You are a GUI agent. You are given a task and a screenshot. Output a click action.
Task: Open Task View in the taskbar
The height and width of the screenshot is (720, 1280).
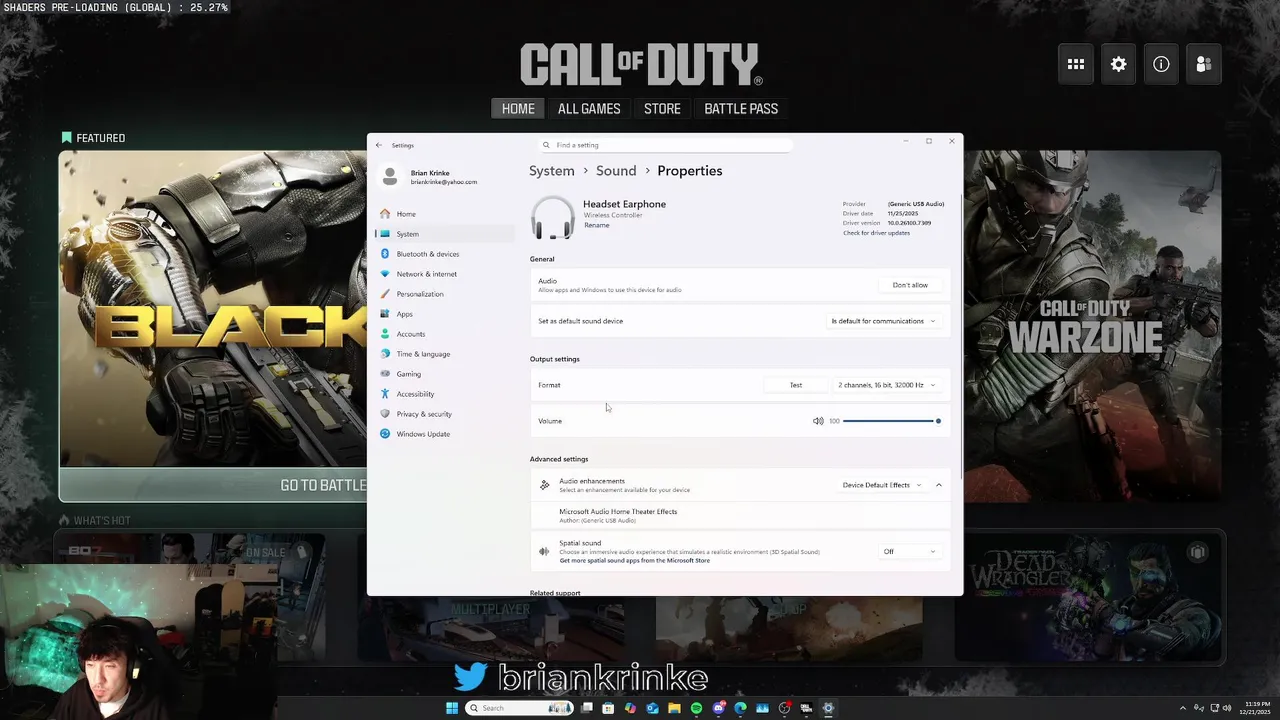point(587,708)
